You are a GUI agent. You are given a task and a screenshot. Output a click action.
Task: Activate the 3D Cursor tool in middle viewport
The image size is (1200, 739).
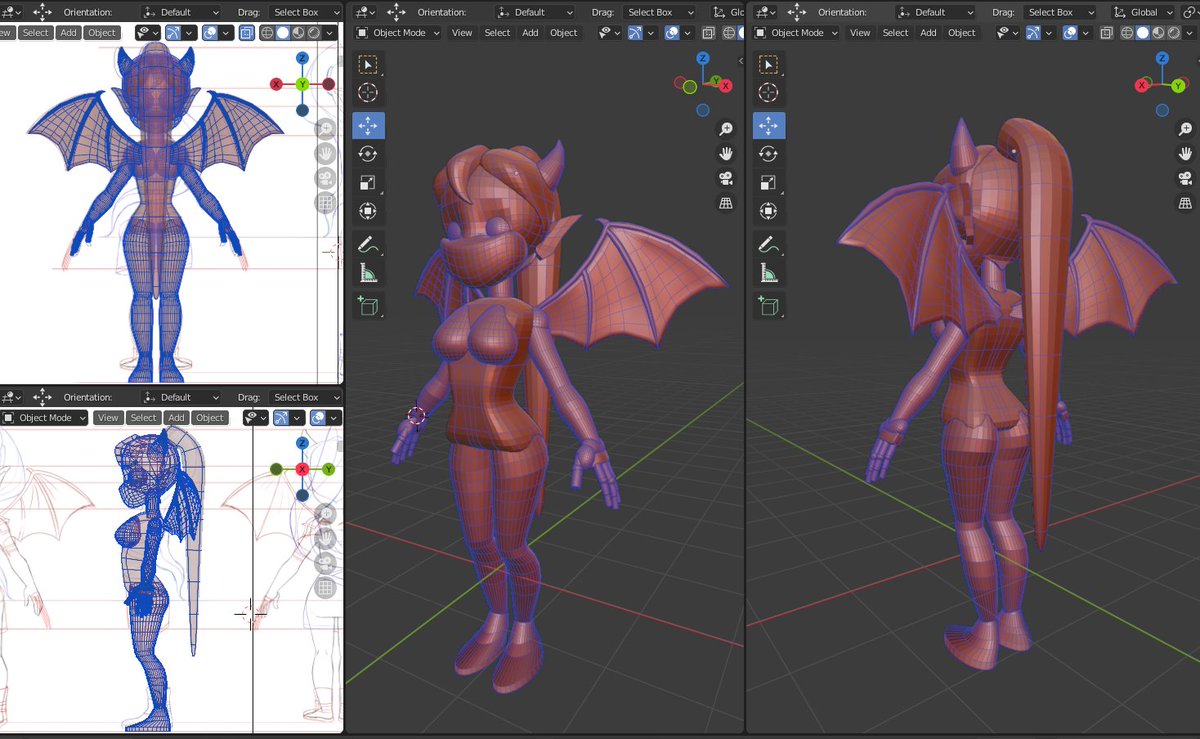368,93
